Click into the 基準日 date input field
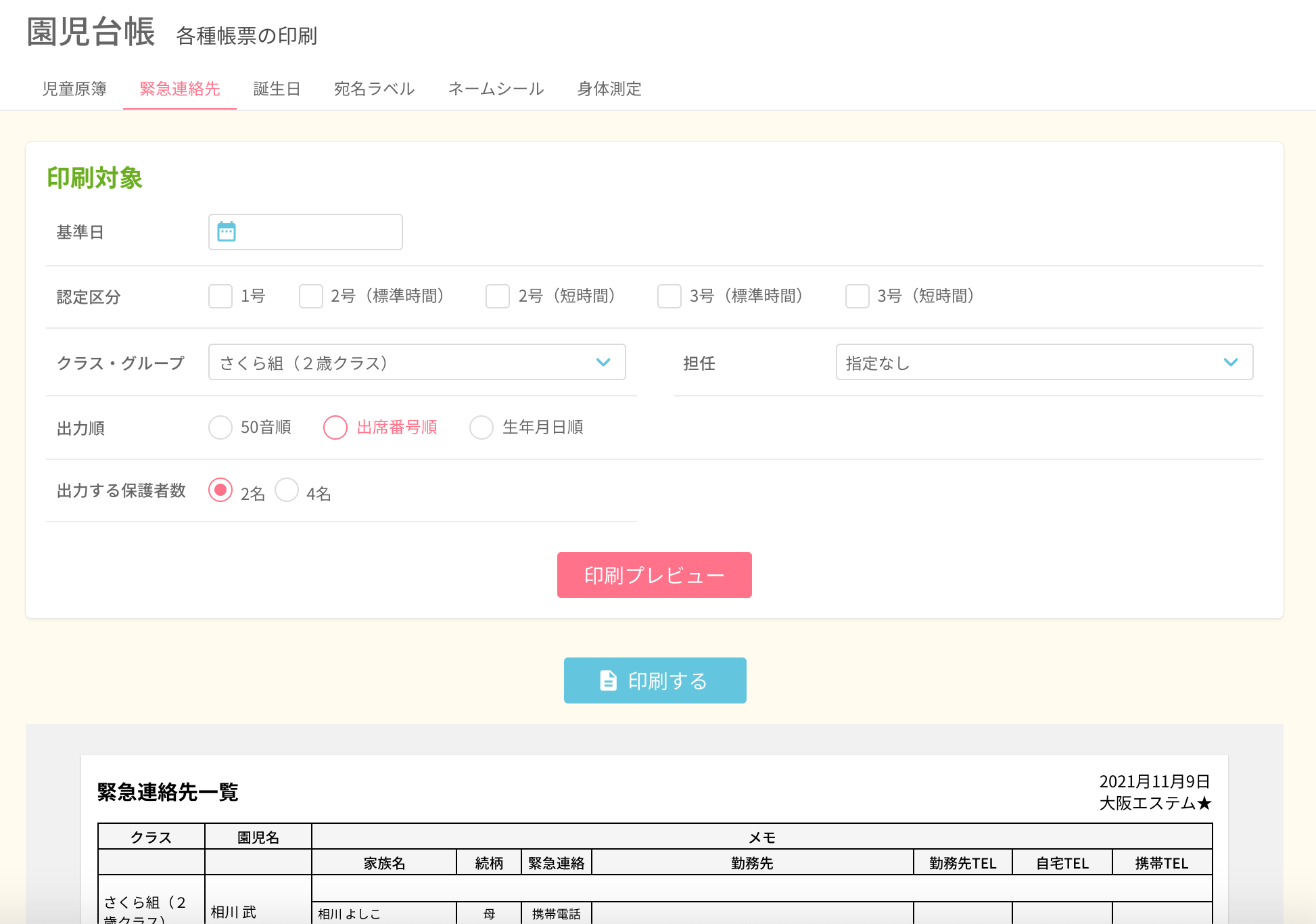Screen dimensions: 1316x924 [x=306, y=232]
